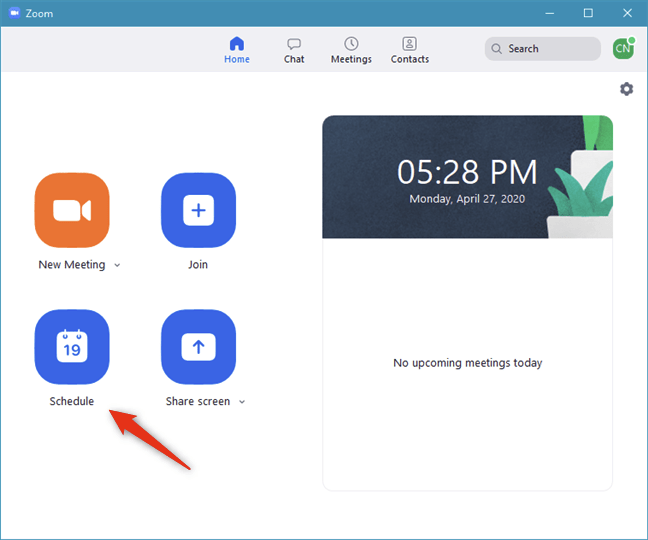Click the date Monday, April 27, 2020
The width and height of the screenshot is (648, 540).
(x=467, y=199)
